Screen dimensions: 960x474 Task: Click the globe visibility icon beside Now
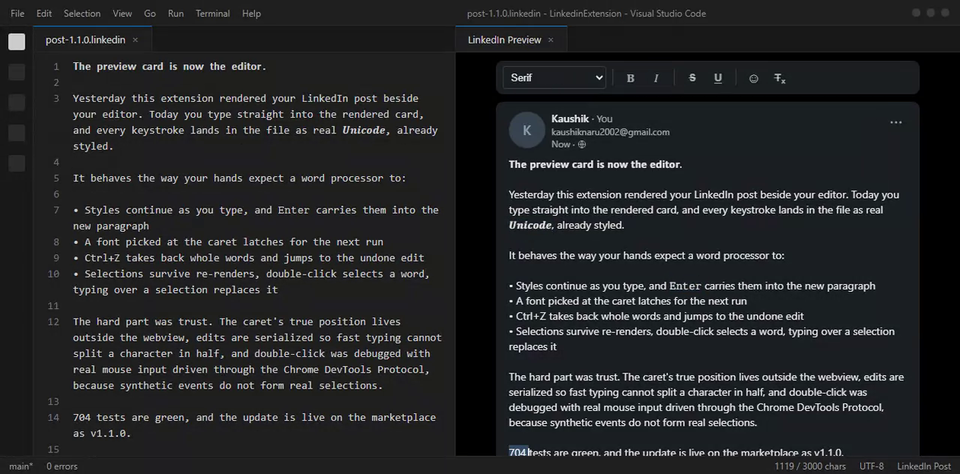(582, 145)
